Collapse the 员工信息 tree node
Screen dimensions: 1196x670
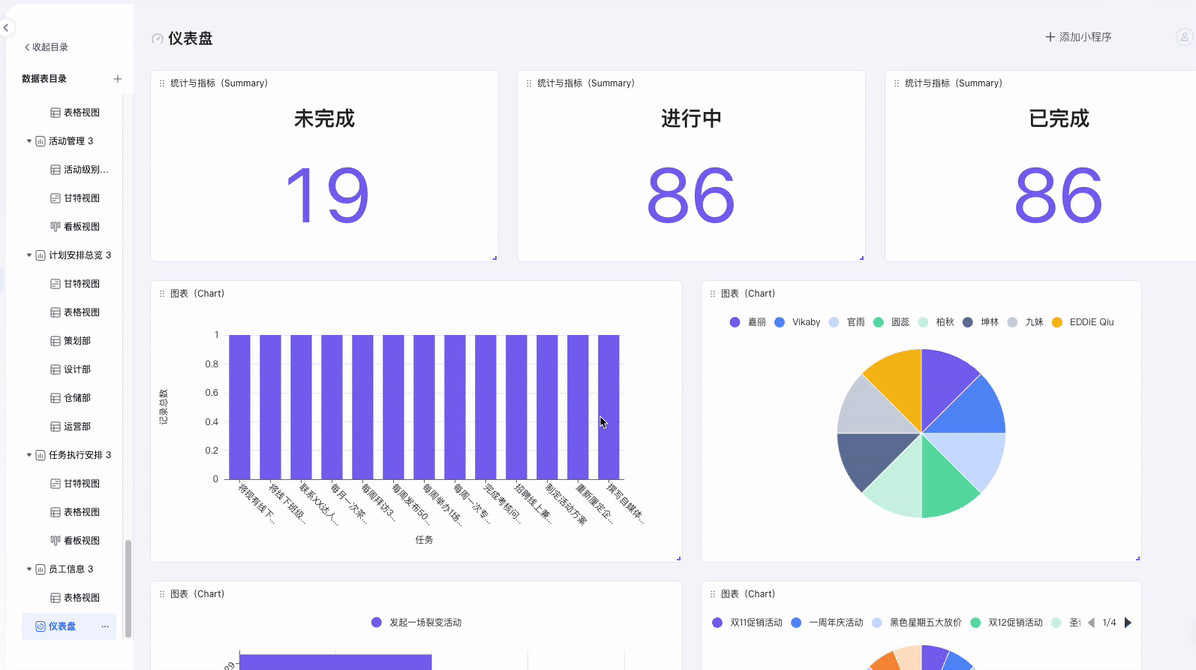tap(29, 570)
